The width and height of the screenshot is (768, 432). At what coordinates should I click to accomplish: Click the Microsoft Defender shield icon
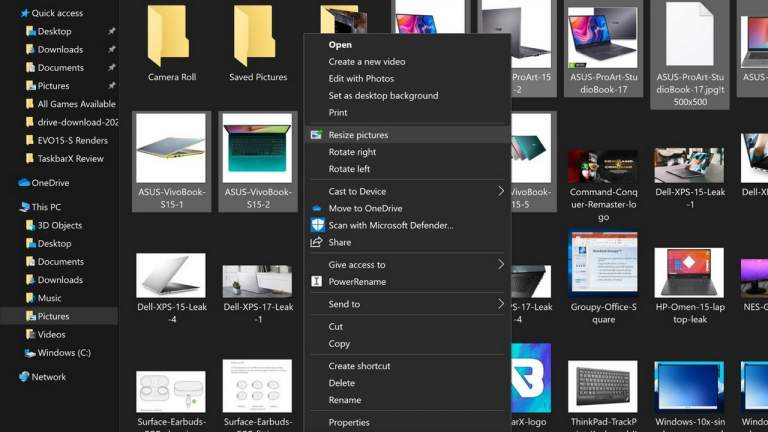(x=317, y=225)
